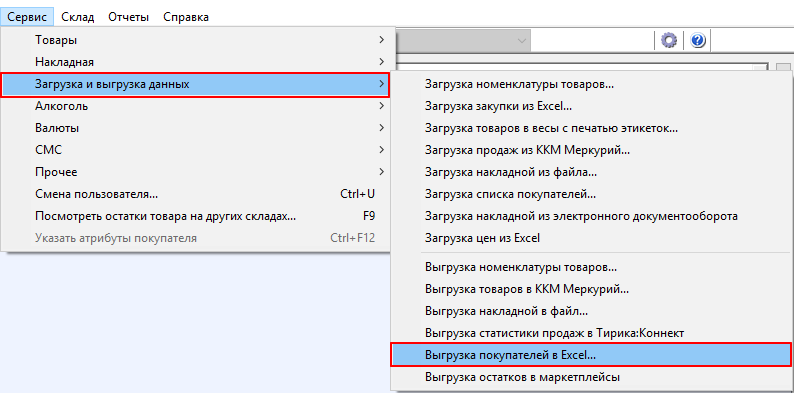
Task: Open the settings gear icon in toolbar
Action: [669, 41]
